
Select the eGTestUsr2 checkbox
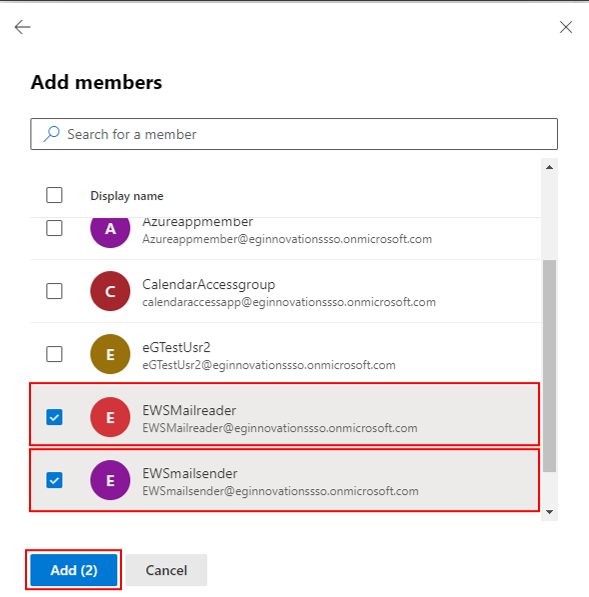[x=54, y=354]
